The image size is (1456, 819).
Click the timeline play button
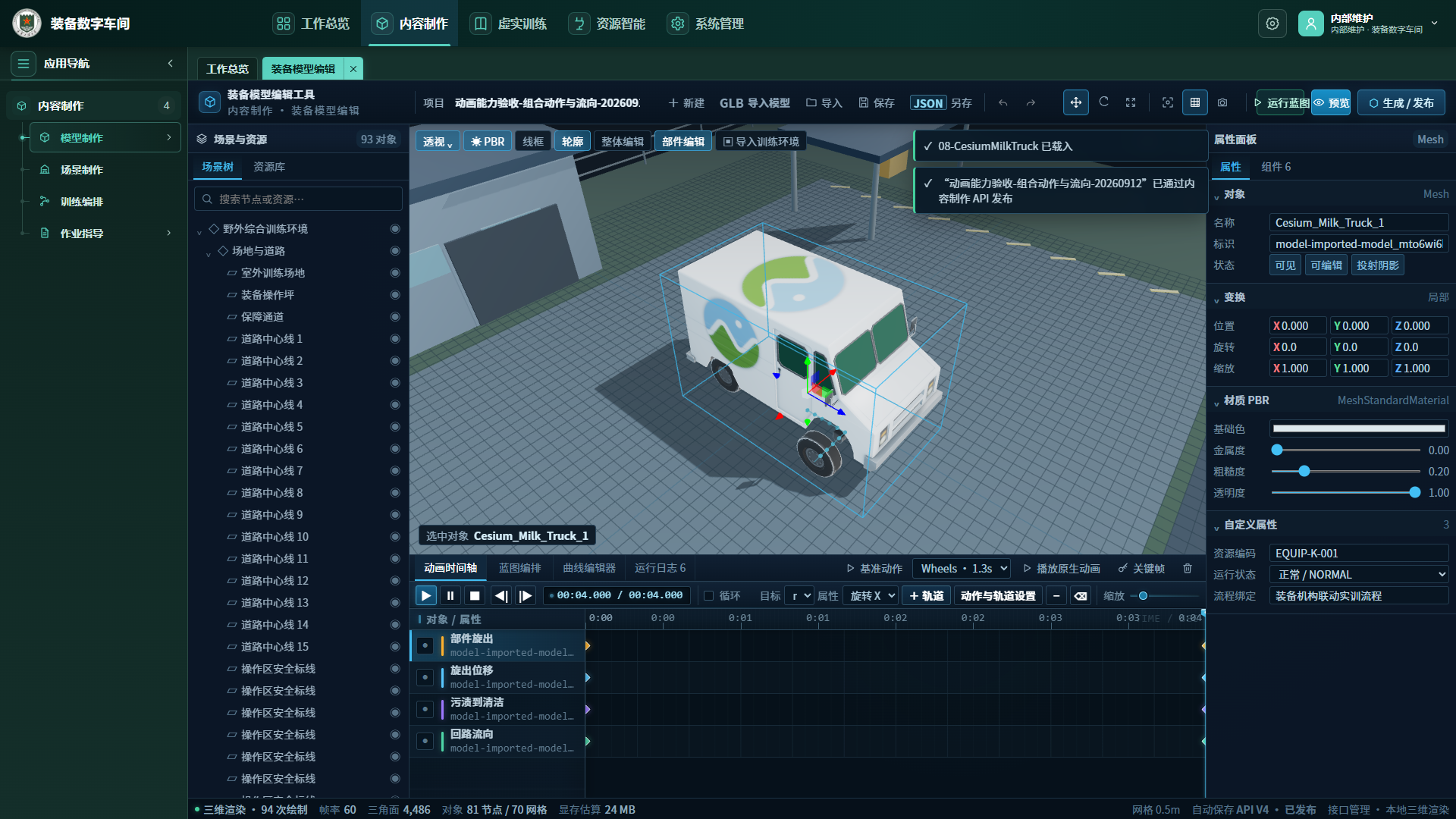tap(426, 596)
